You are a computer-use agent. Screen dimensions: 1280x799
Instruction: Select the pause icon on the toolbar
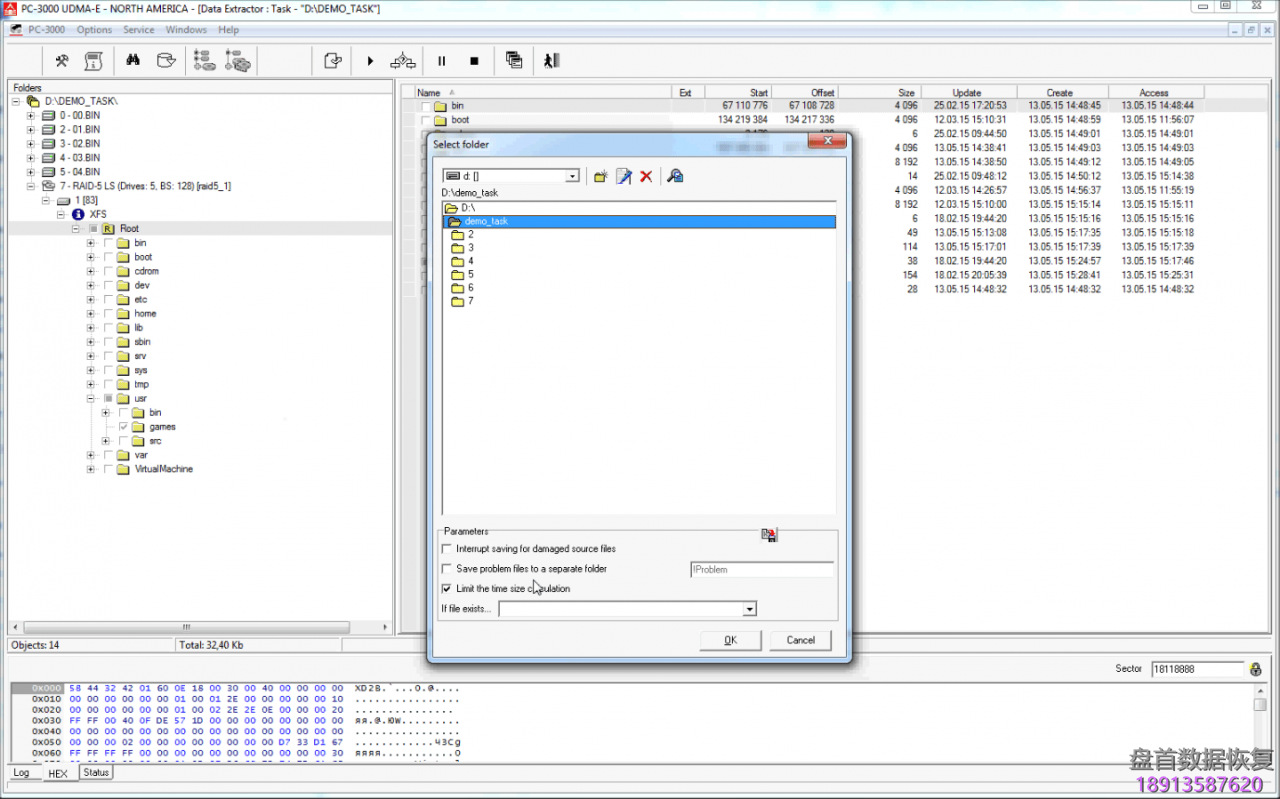click(441, 61)
